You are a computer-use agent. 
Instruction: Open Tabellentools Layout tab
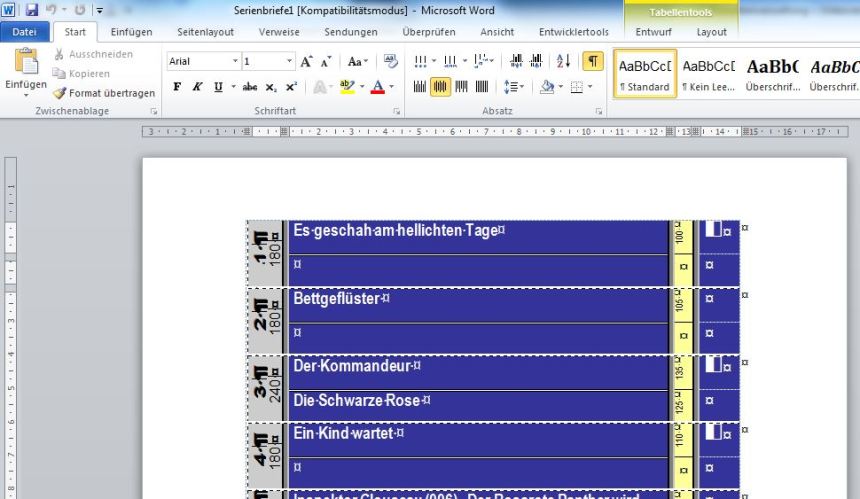[711, 32]
